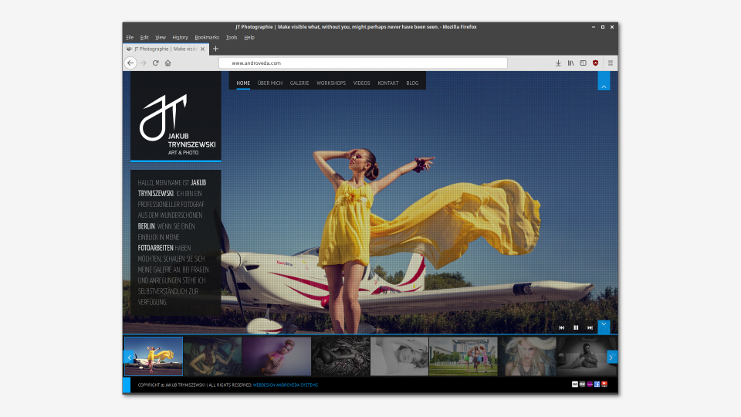
Task: Open the Bookmarks menu
Action: pyautogui.click(x=207, y=37)
